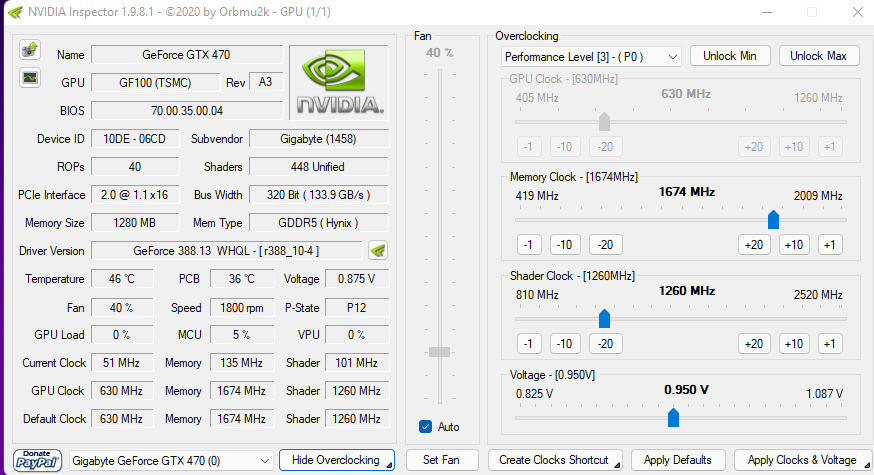Click the Device ID field 10DE - 06CD

click(x=135, y=139)
